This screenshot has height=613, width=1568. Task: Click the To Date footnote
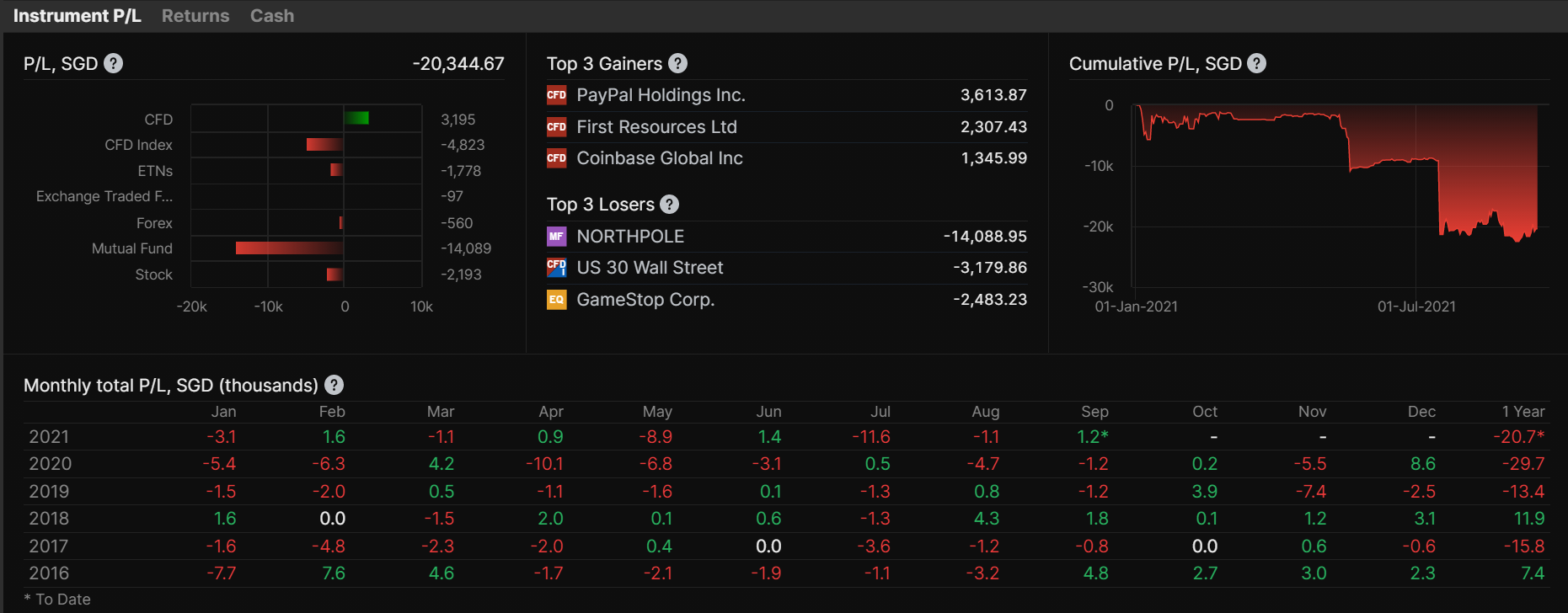tap(57, 600)
